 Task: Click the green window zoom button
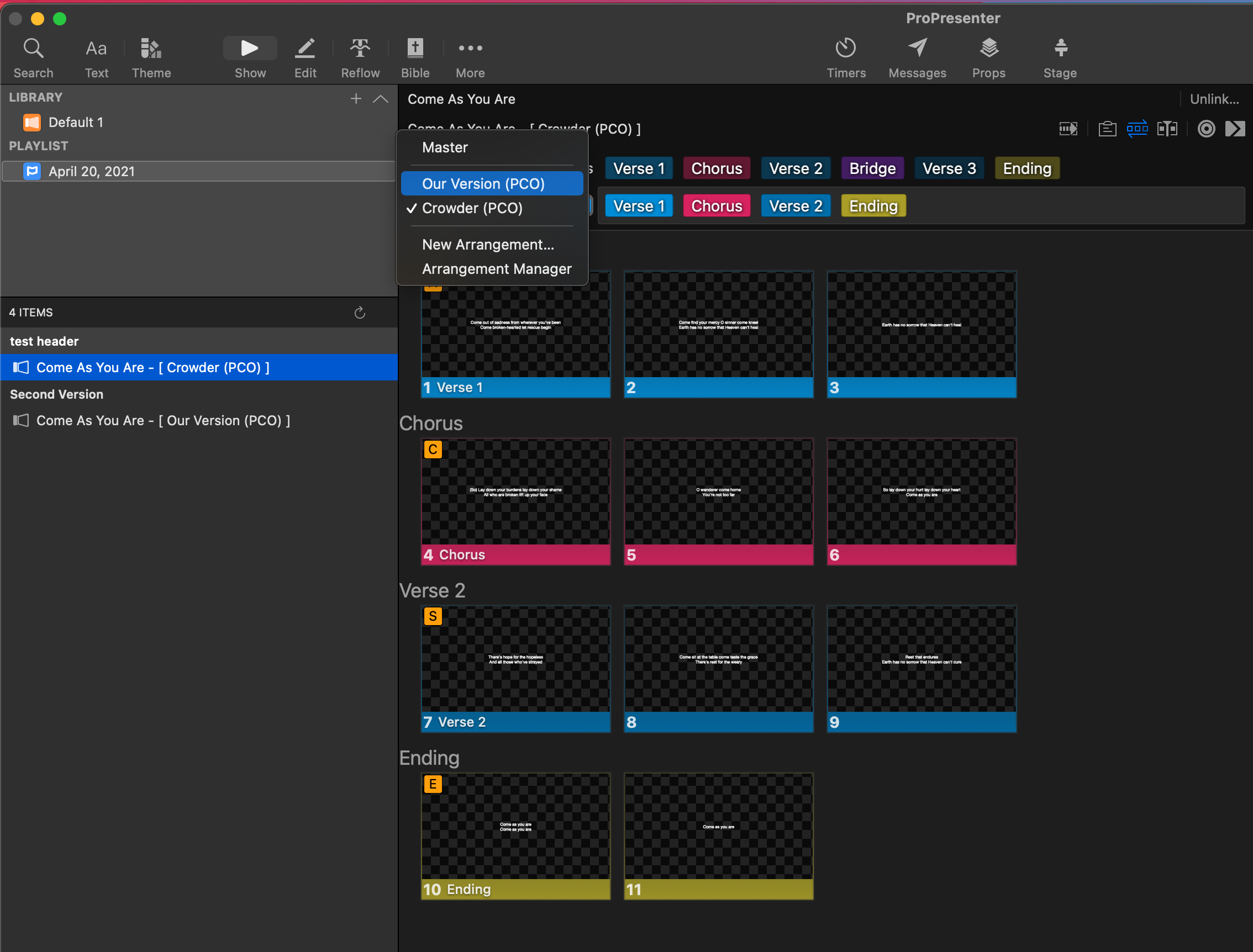tap(60, 19)
